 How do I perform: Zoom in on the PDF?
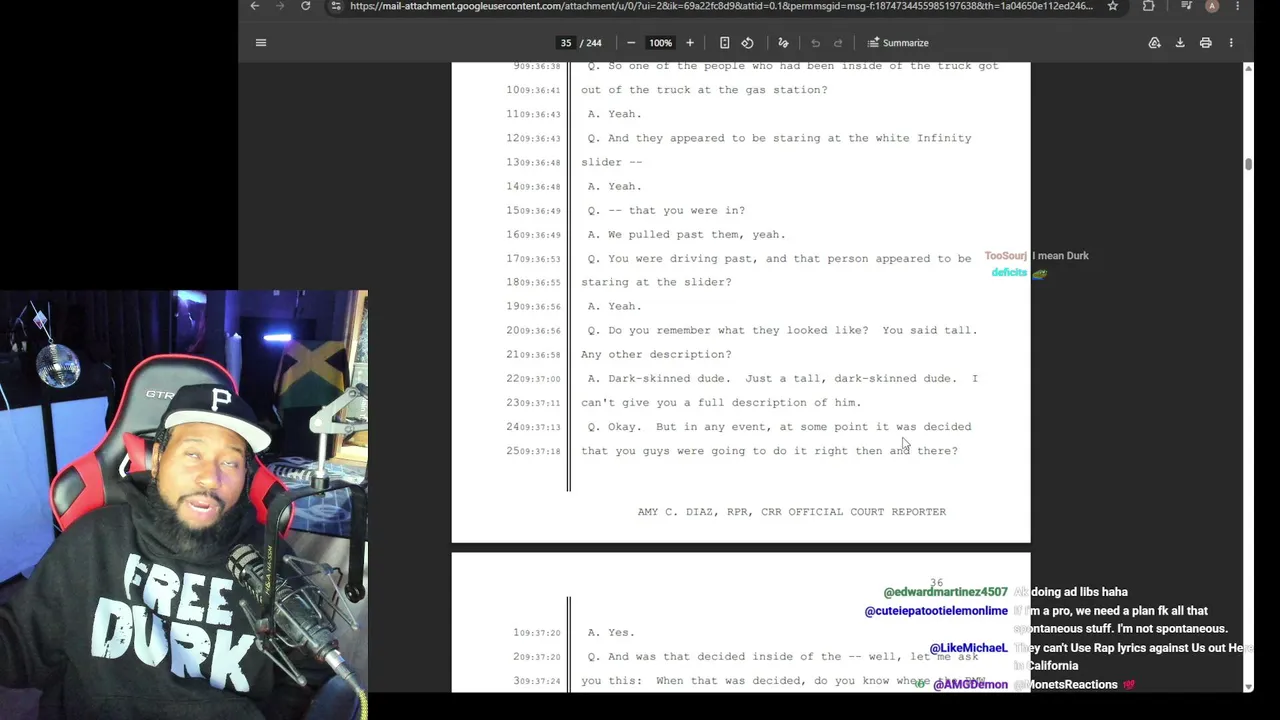pos(689,43)
